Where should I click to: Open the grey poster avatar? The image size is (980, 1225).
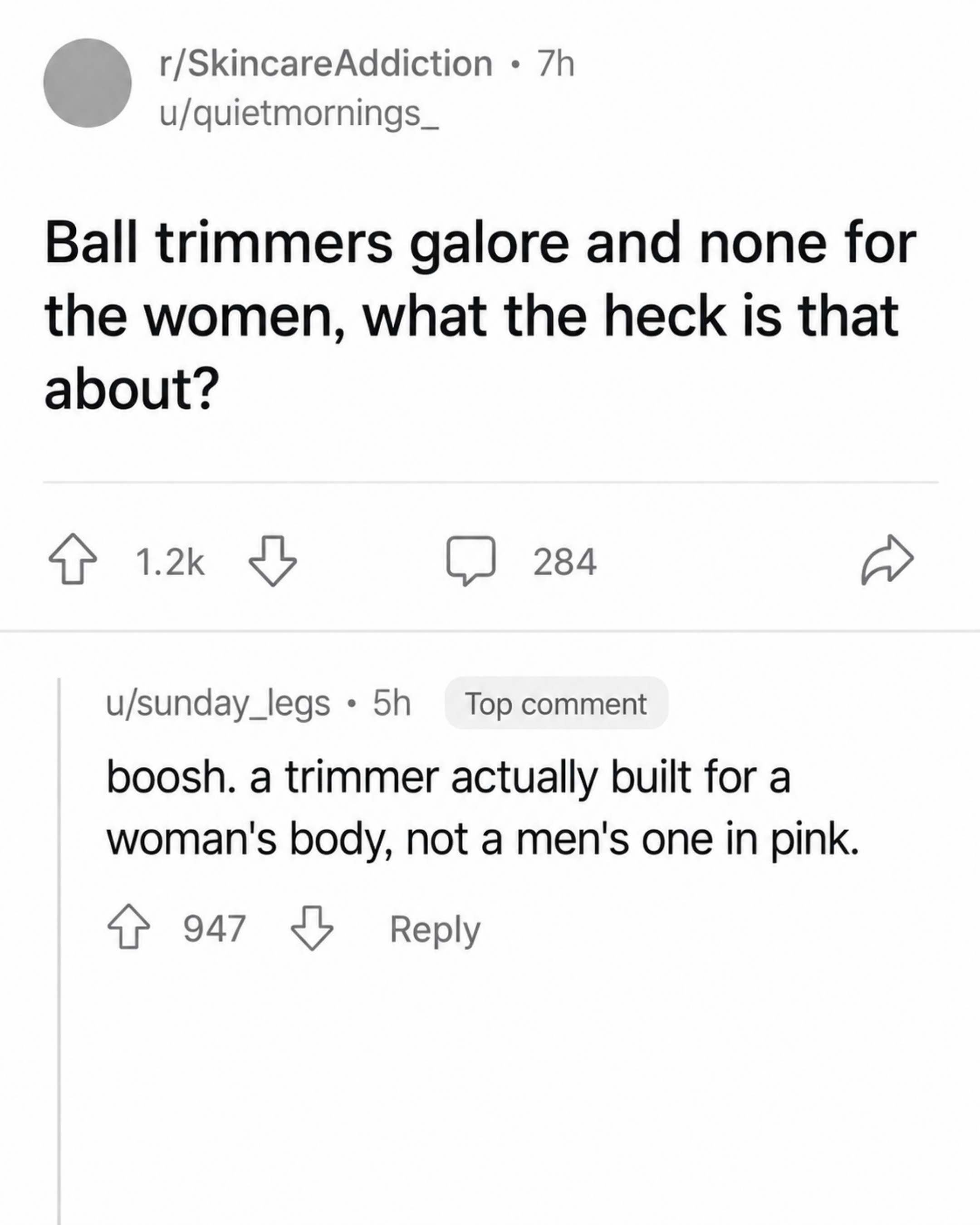88,83
